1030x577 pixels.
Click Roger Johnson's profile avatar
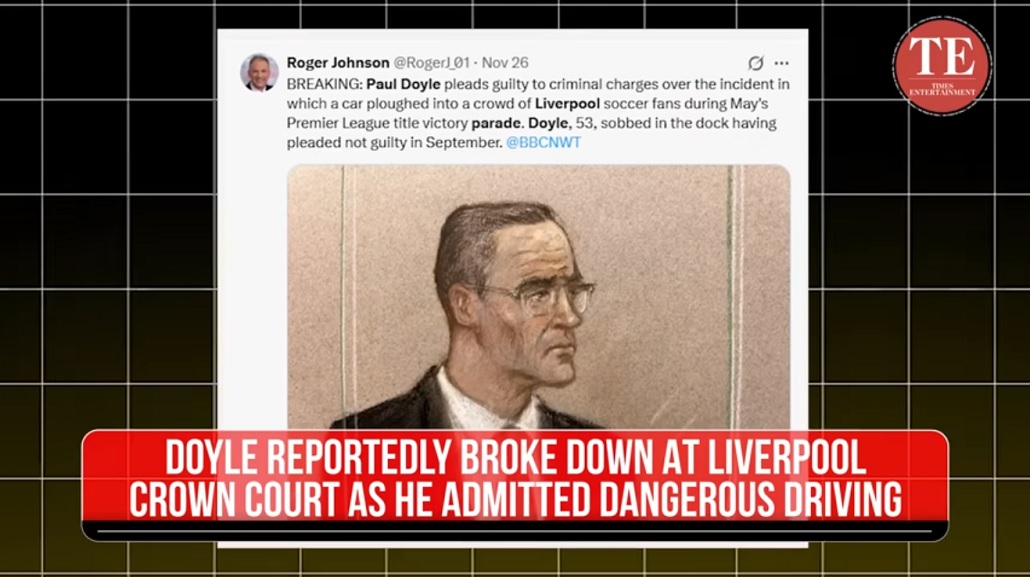[259, 72]
